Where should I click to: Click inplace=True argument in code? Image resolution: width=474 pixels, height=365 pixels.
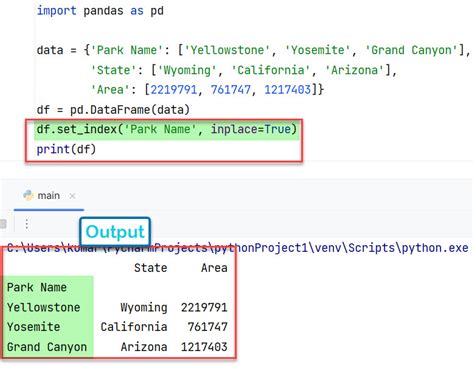(x=251, y=129)
